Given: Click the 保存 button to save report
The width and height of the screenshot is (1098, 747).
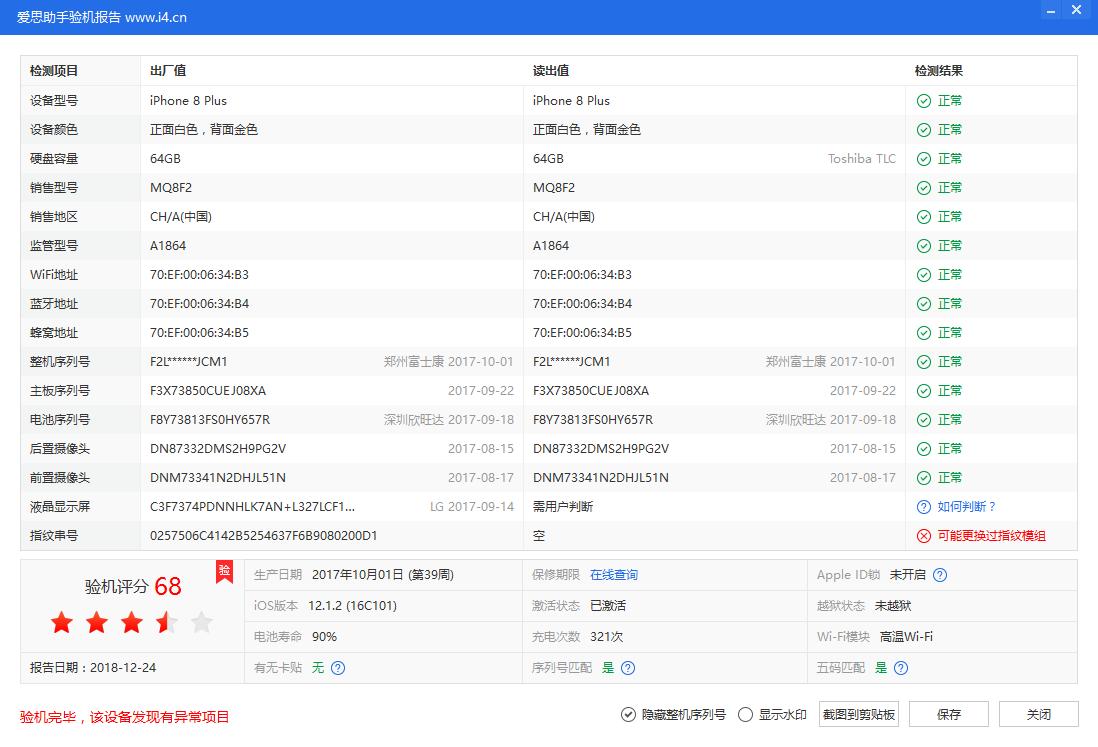Looking at the screenshot, I should (948, 714).
